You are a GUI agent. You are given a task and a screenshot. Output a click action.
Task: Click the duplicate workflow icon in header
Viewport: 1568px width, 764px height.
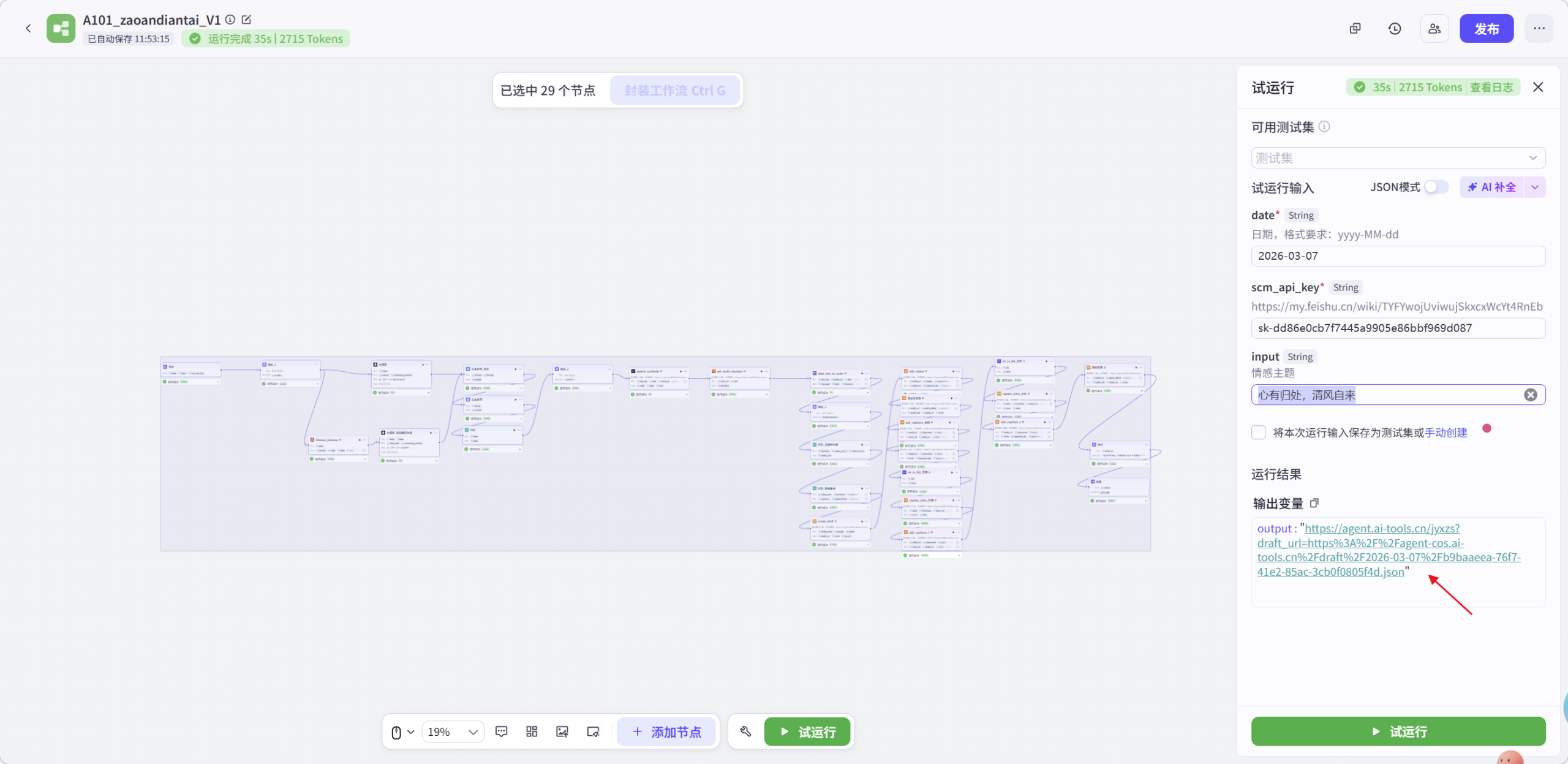[1355, 29]
